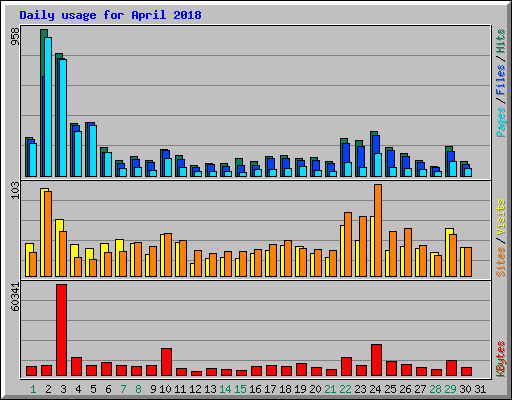Click day 10 on the x-axis

tap(165, 389)
